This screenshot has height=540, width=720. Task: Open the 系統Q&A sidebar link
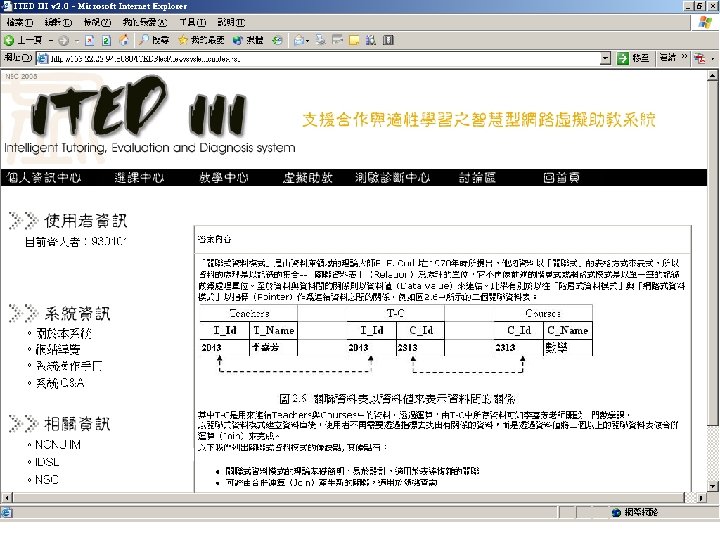click(60, 383)
